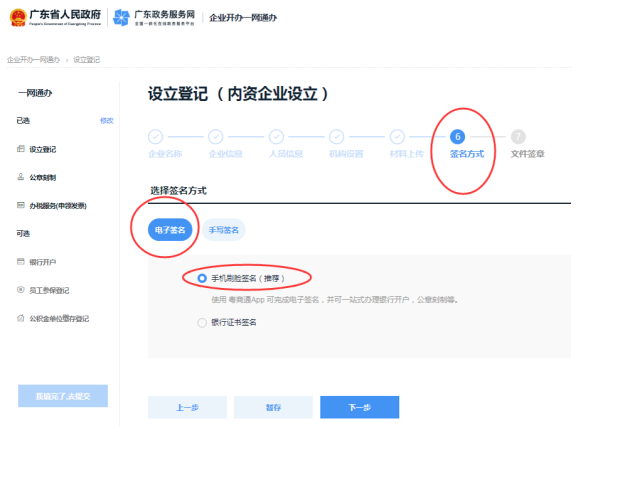Viewport: 640px width, 480px height.
Task: Click the 可选 sidebar section label
Action: click(x=23, y=233)
